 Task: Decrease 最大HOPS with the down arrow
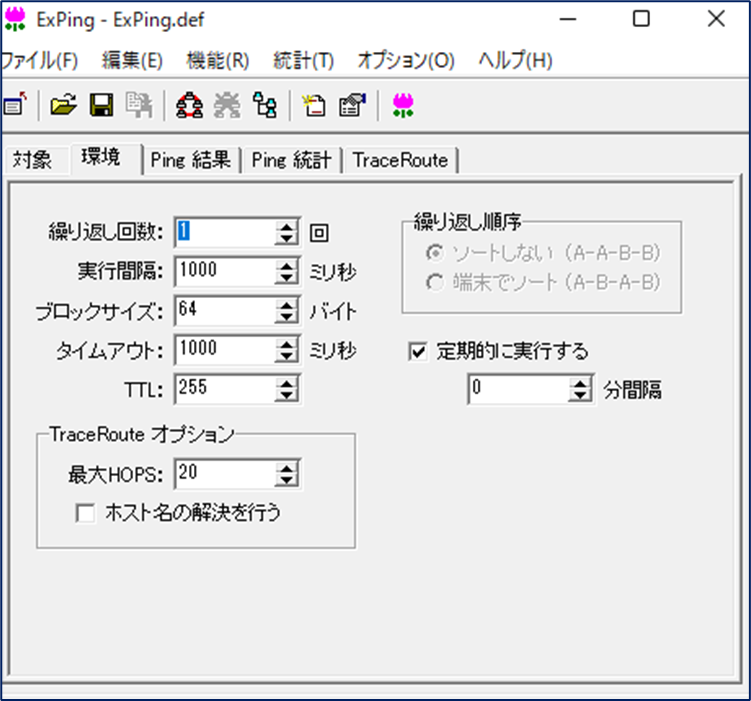pyautogui.click(x=287, y=481)
